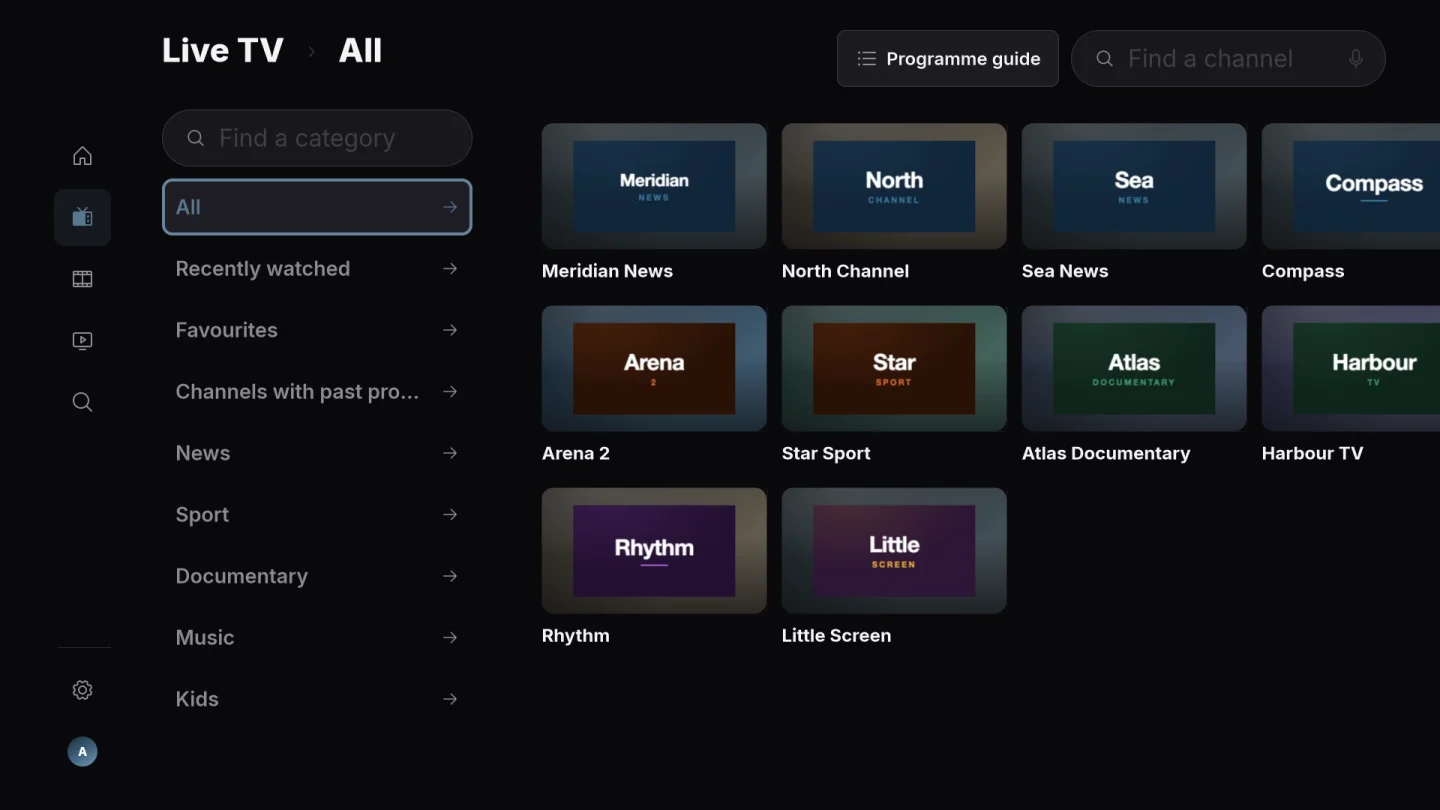
Task: Click the arrow on the Documentary row
Action: click(x=450, y=576)
